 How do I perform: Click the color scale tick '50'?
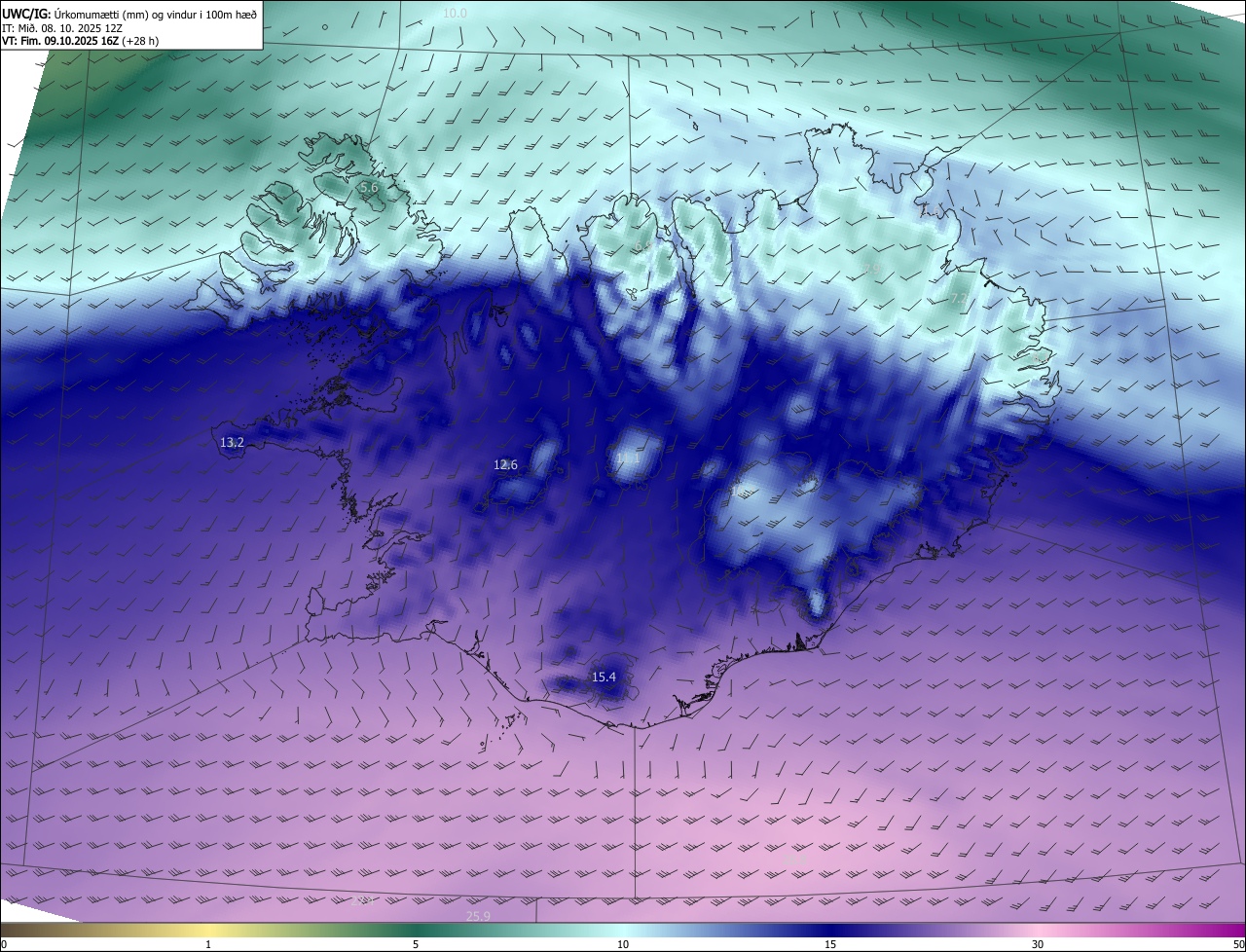point(1238,944)
